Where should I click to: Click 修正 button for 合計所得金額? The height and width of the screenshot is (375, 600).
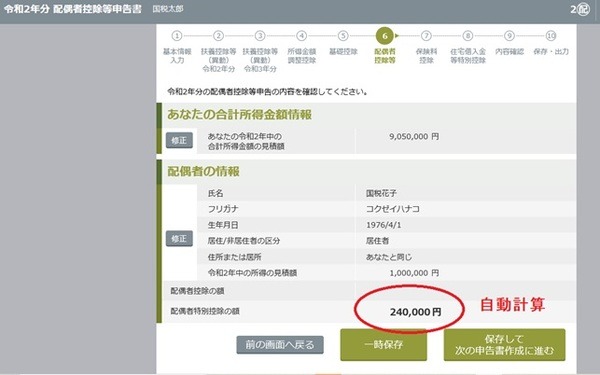pos(179,140)
